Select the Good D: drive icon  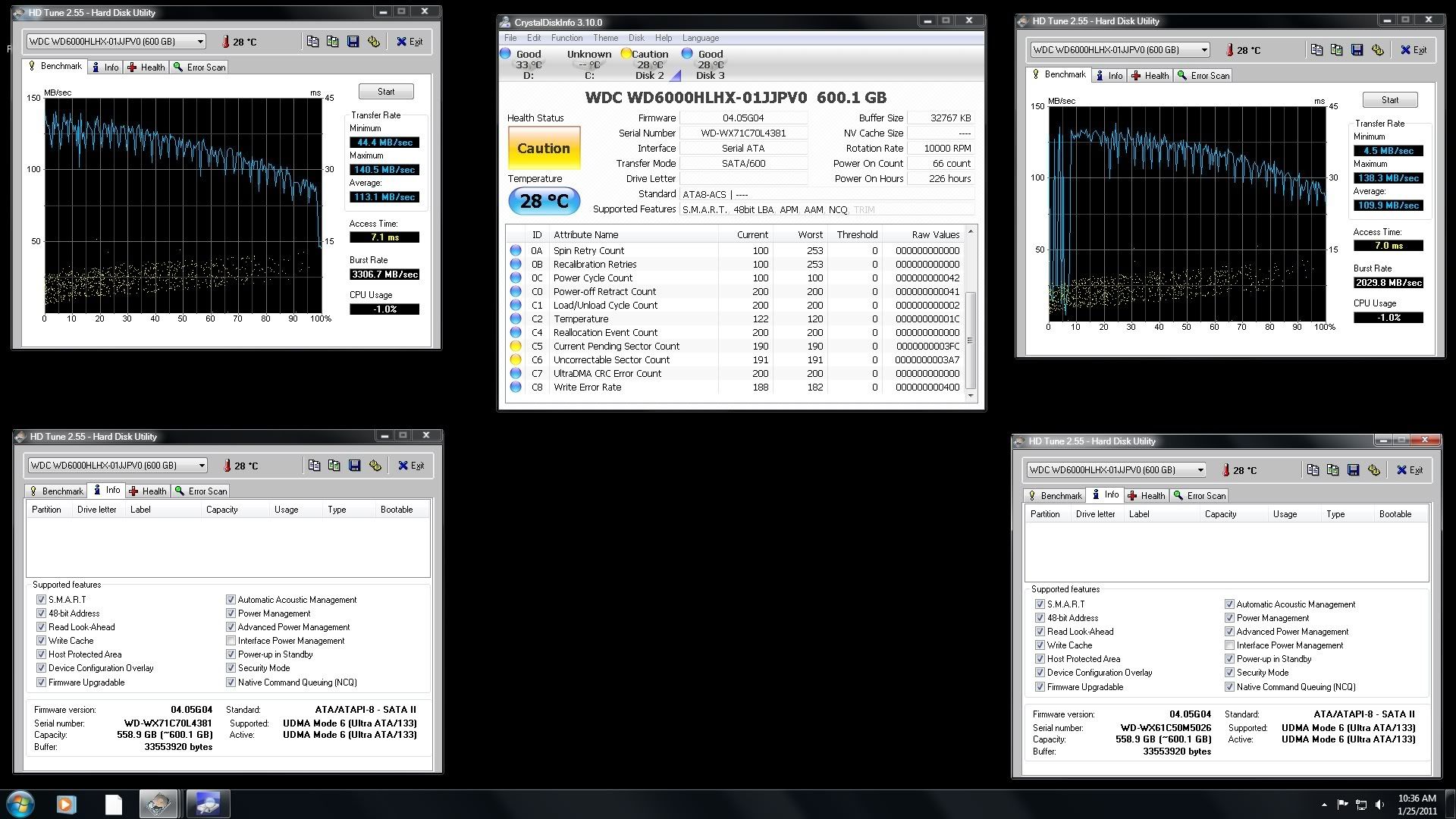coord(506,54)
